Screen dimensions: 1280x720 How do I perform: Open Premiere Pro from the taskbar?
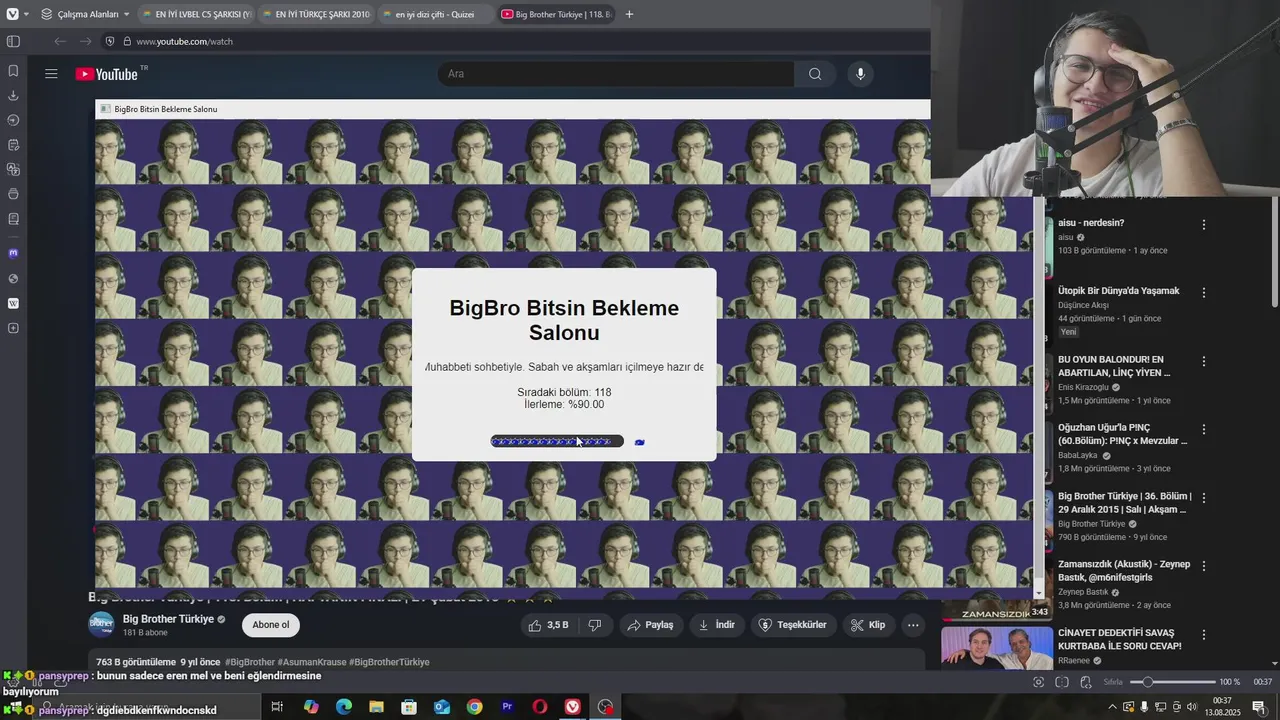(x=507, y=707)
